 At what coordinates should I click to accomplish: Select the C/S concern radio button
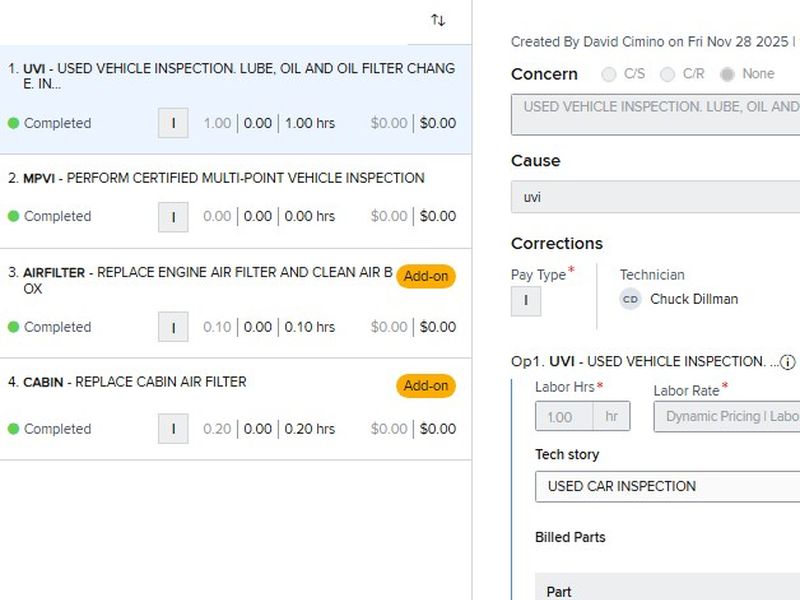(x=609, y=74)
